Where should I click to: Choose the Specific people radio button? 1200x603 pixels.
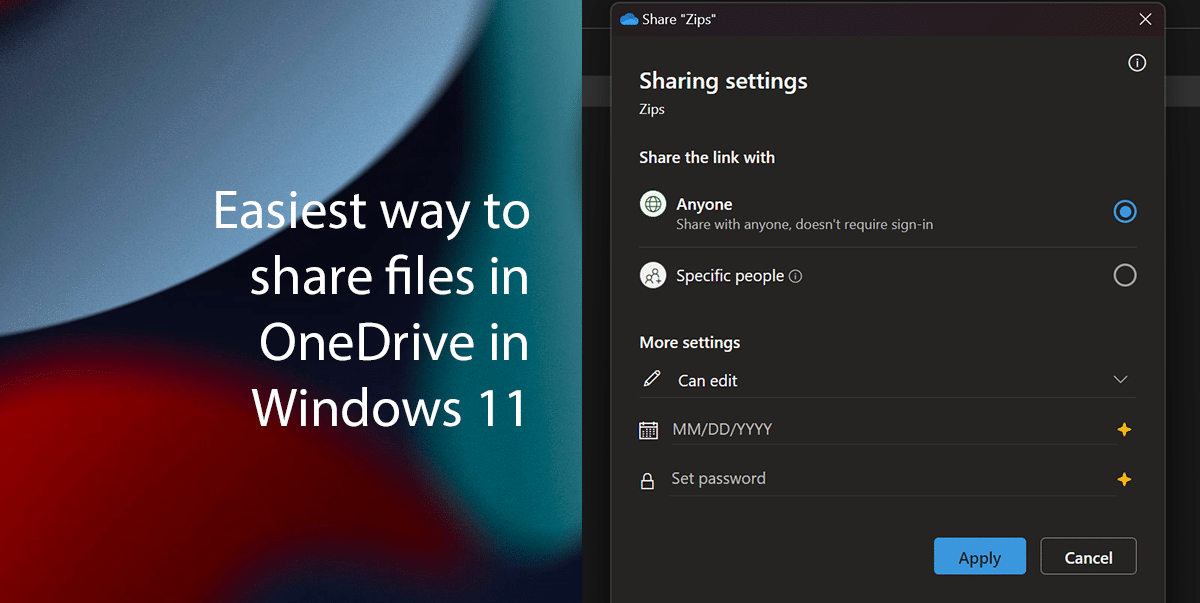point(1125,275)
